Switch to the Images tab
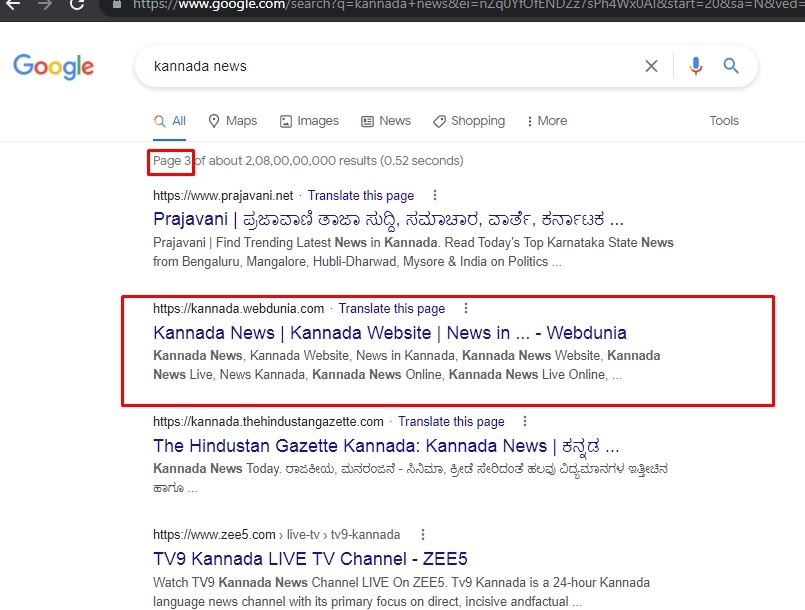This screenshot has width=805, height=610. click(x=309, y=121)
